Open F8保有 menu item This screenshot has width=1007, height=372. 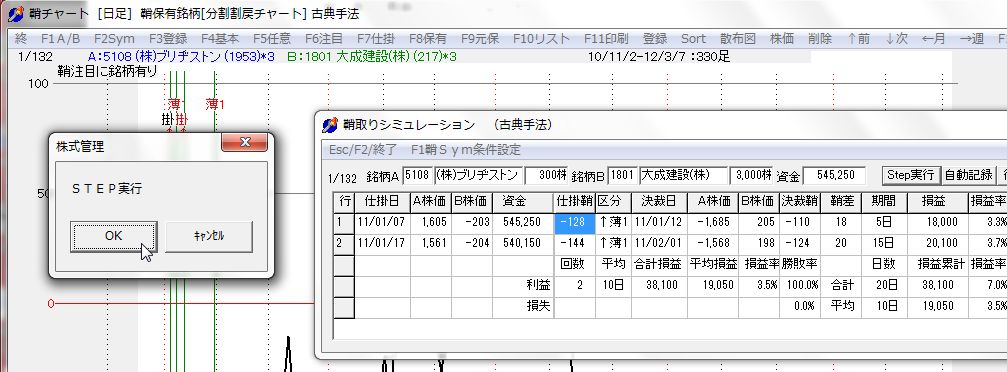click(428, 39)
